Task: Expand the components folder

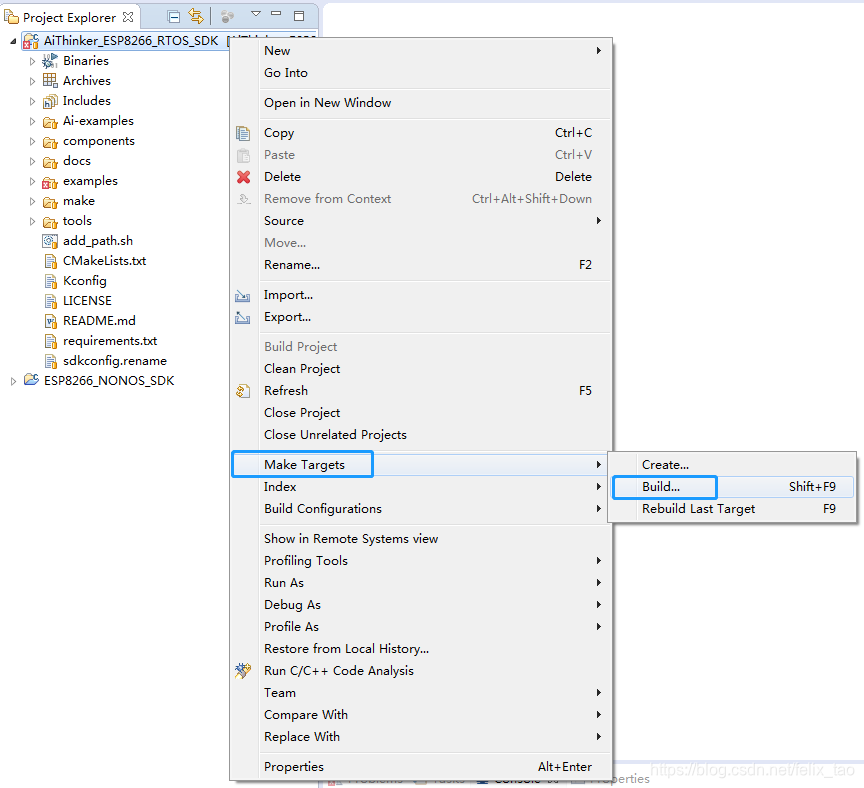Action: (32, 142)
